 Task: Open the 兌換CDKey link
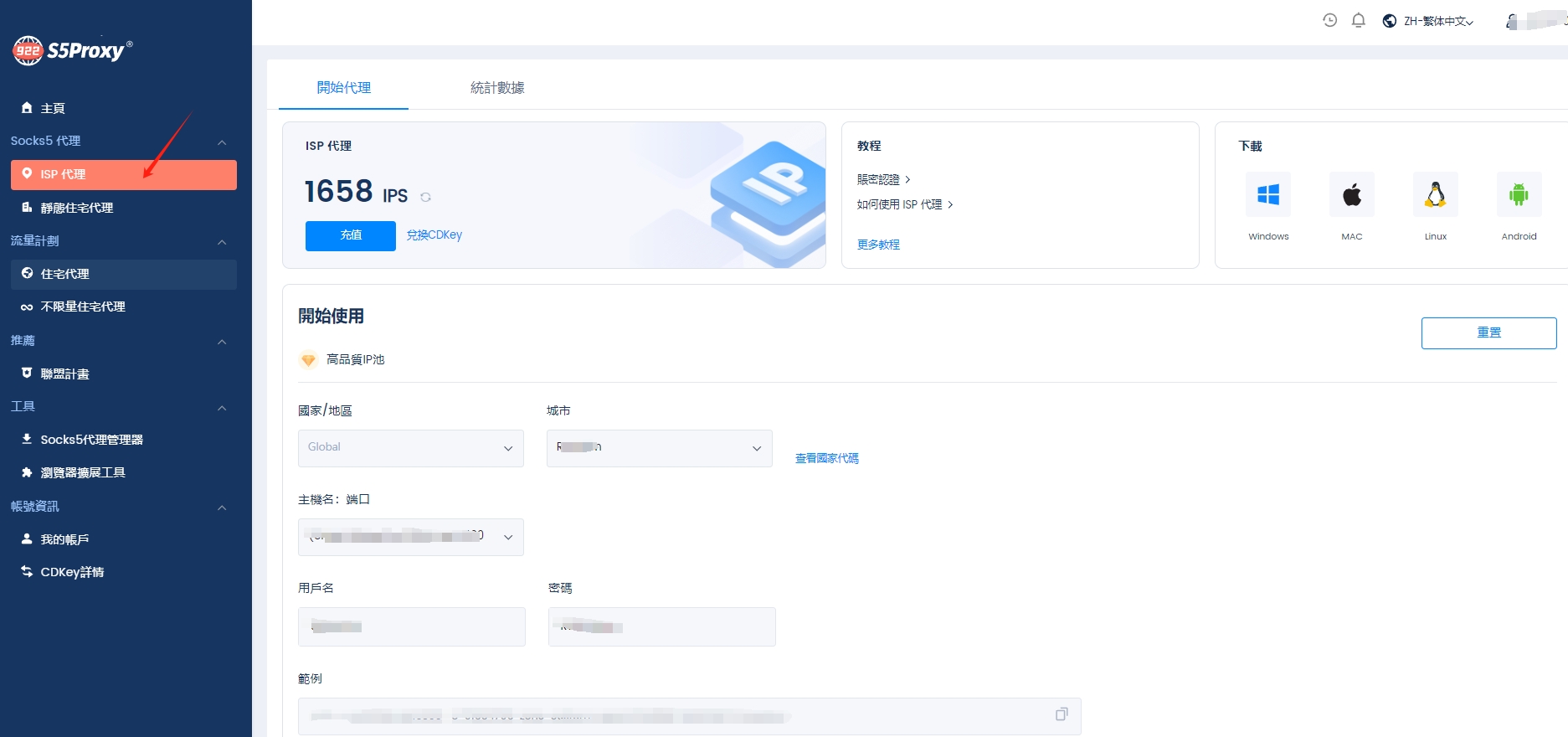coord(434,235)
